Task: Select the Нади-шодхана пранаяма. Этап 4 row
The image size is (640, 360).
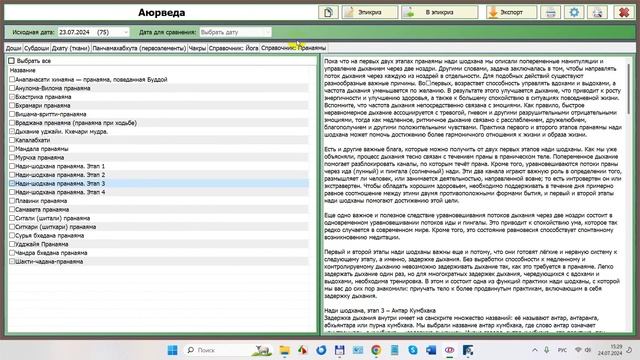Action: [x=158, y=192]
